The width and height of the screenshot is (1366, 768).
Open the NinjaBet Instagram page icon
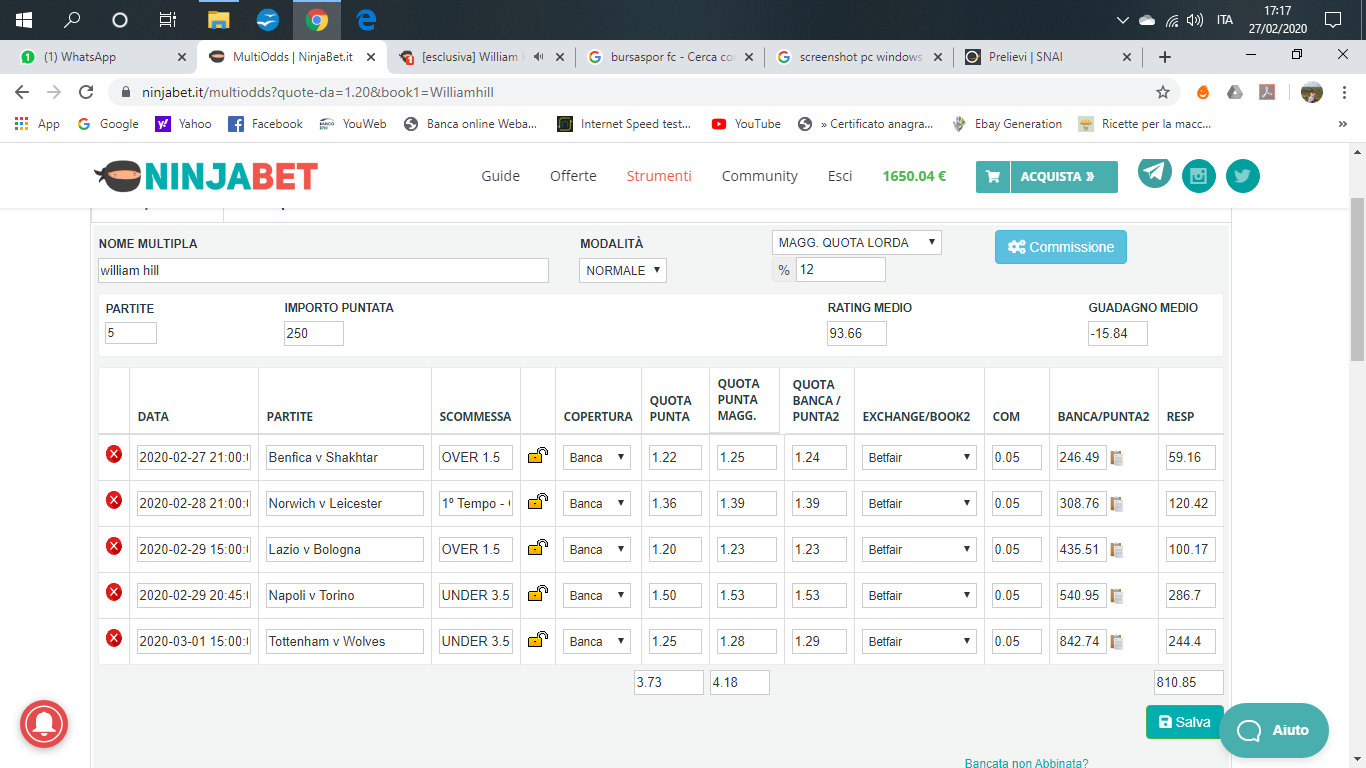[x=1199, y=176]
